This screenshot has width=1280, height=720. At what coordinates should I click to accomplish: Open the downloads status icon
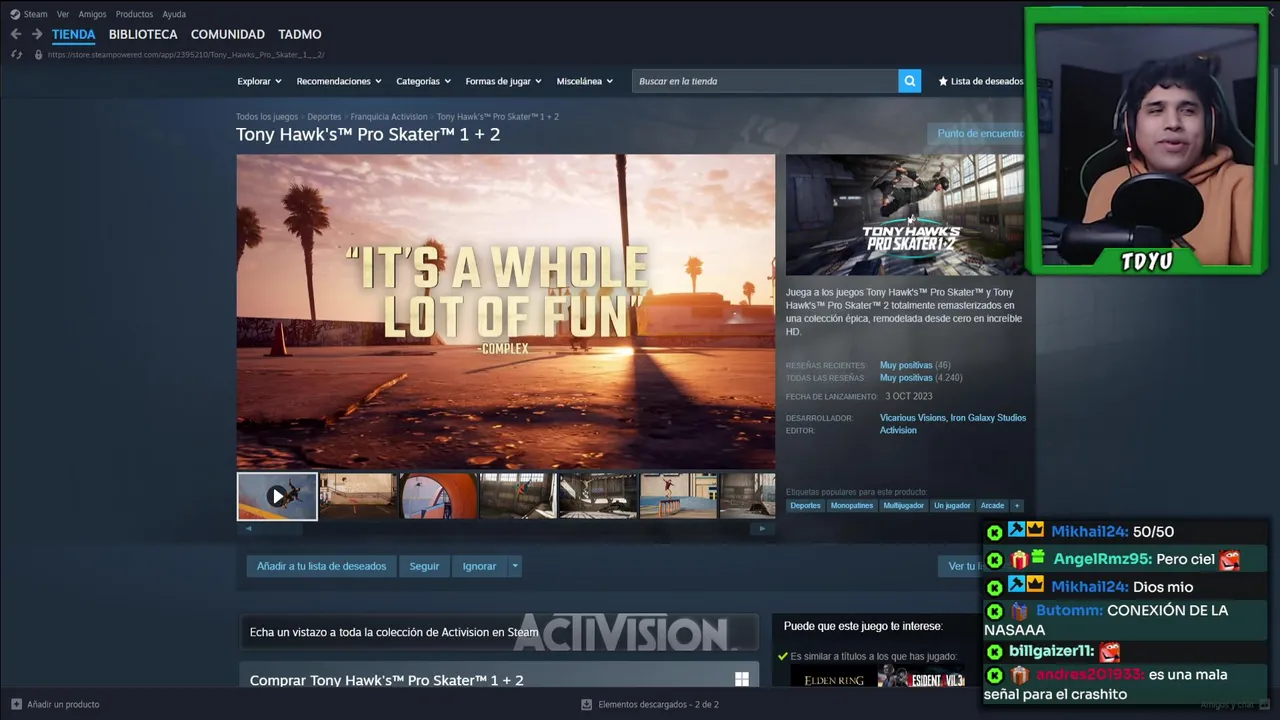(x=587, y=704)
